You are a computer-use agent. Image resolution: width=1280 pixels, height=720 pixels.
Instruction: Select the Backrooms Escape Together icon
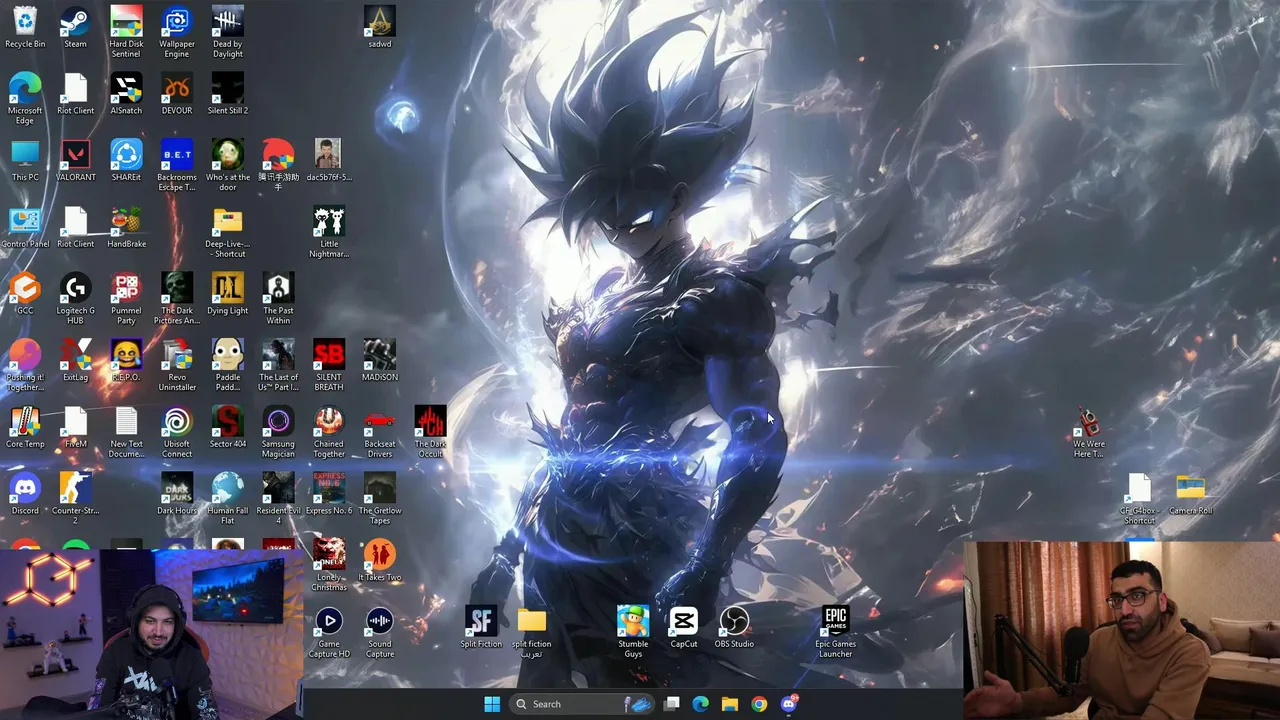[177, 166]
